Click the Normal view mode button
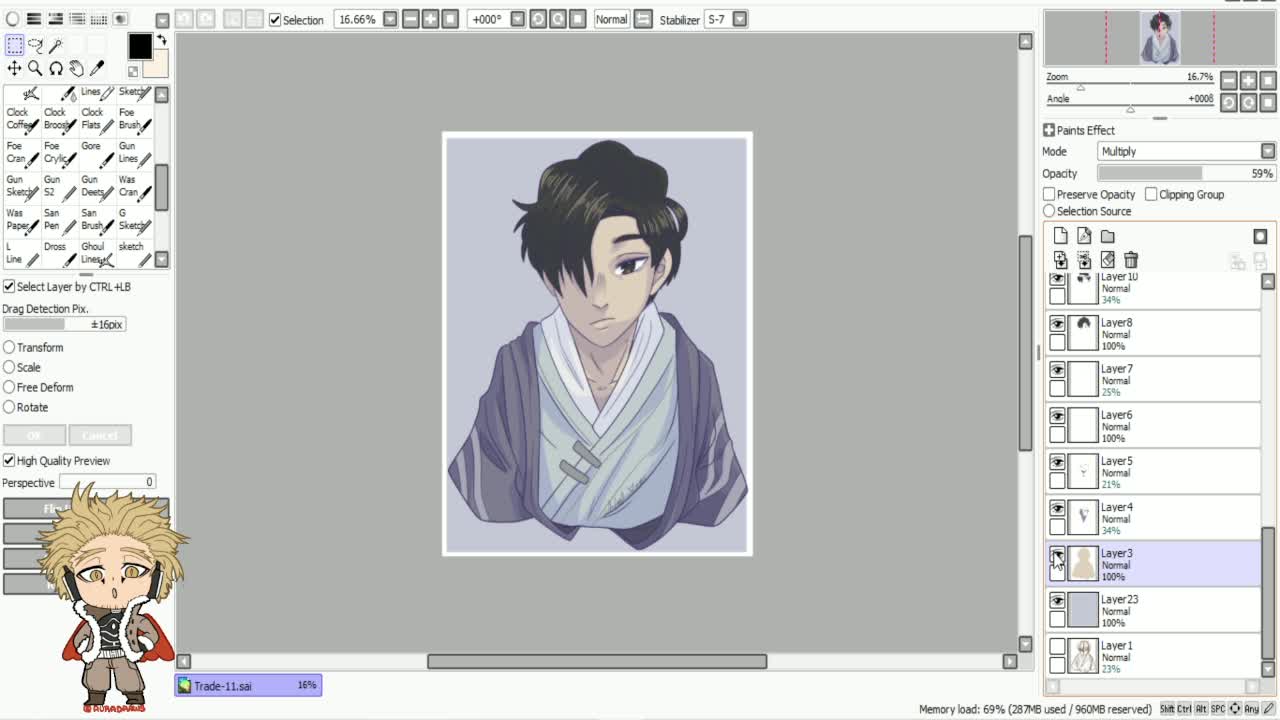 click(x=611, y=19)
